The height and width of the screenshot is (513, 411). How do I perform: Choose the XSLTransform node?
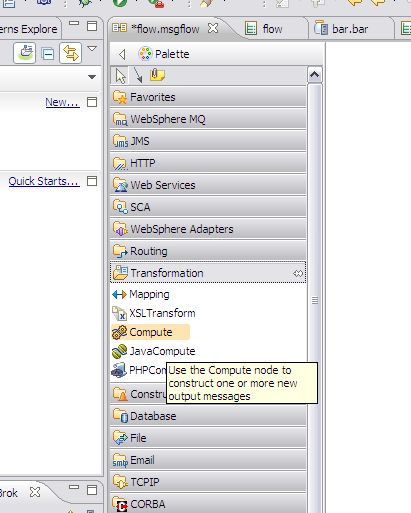[154, 313]
